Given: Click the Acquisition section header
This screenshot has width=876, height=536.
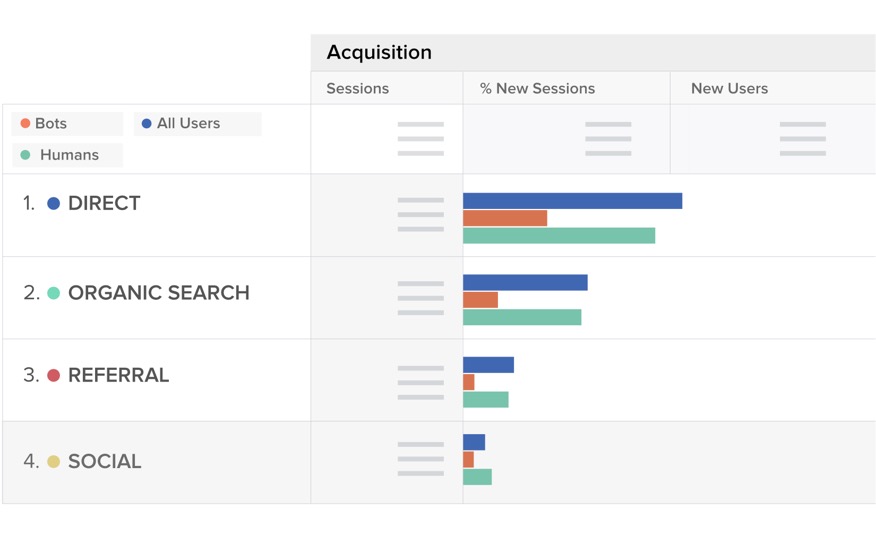Looking at the screenshot, I should (379, 52).
